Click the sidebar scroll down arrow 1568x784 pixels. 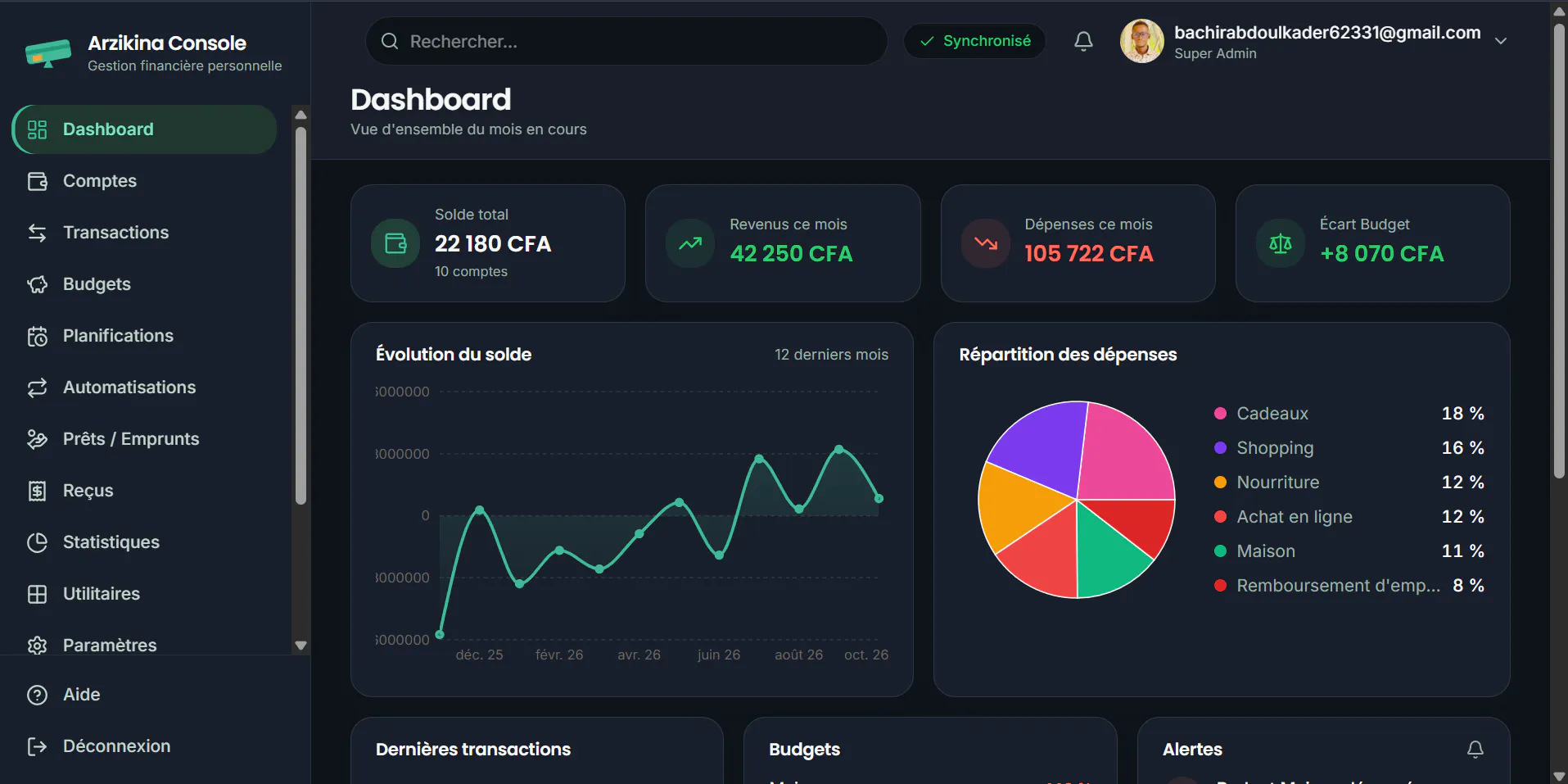[x=300, y=646]
